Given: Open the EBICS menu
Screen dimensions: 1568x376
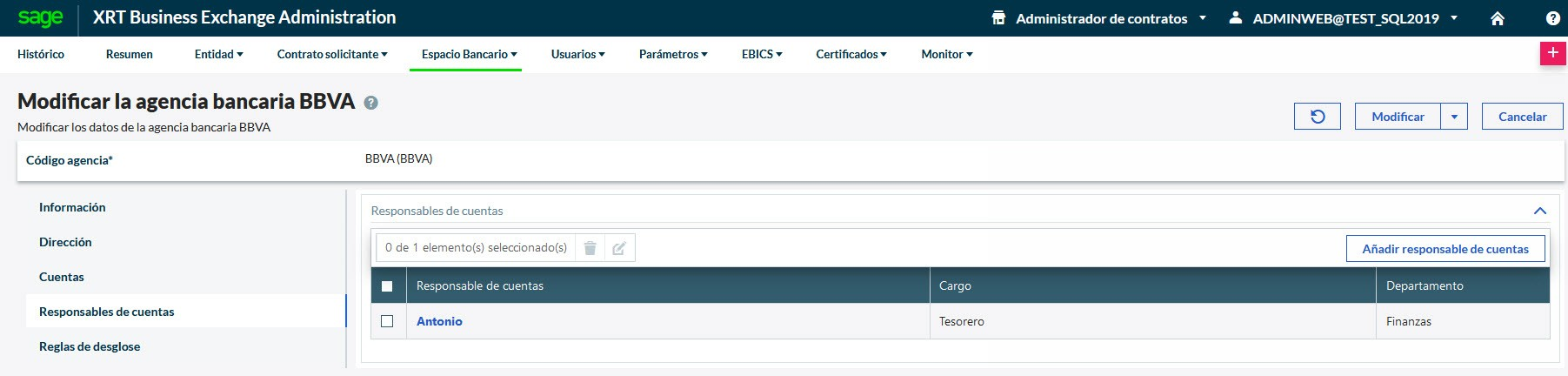Looking at the screenshot, I should (x=761, y=54).
